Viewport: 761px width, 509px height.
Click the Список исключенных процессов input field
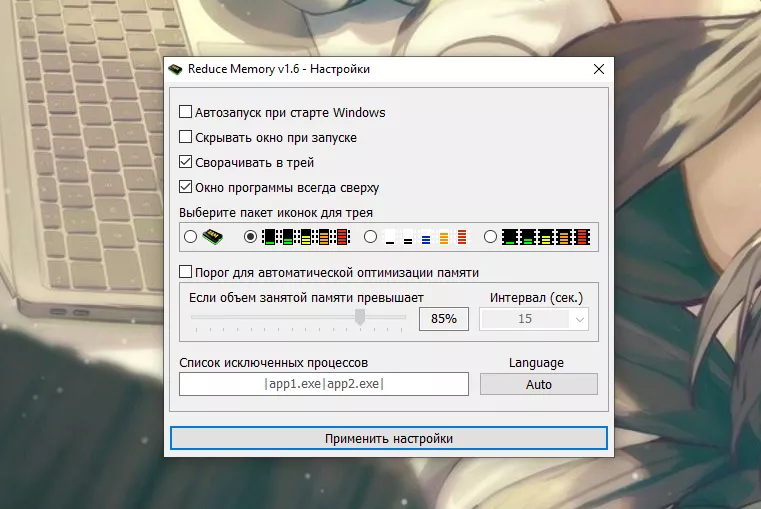tap(324, 384)
